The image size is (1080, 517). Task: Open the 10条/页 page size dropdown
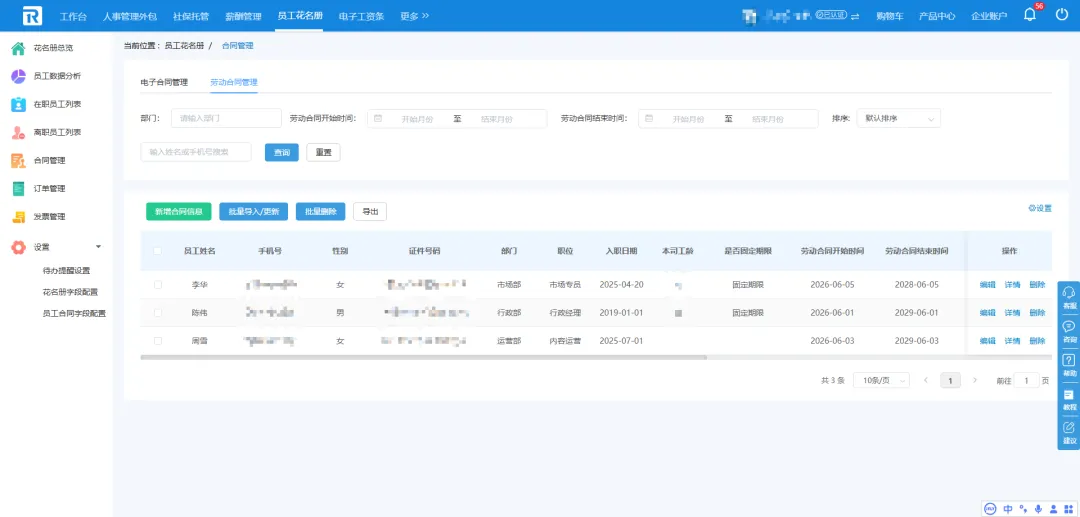point(881,380)
